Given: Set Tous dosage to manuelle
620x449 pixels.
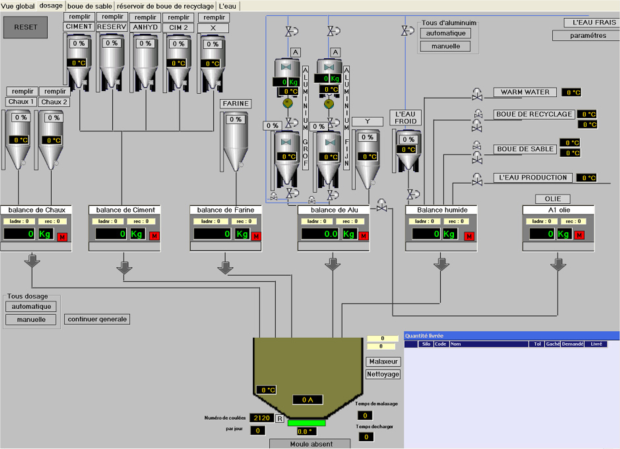Looking at the screenshot, I should (31, 319).
